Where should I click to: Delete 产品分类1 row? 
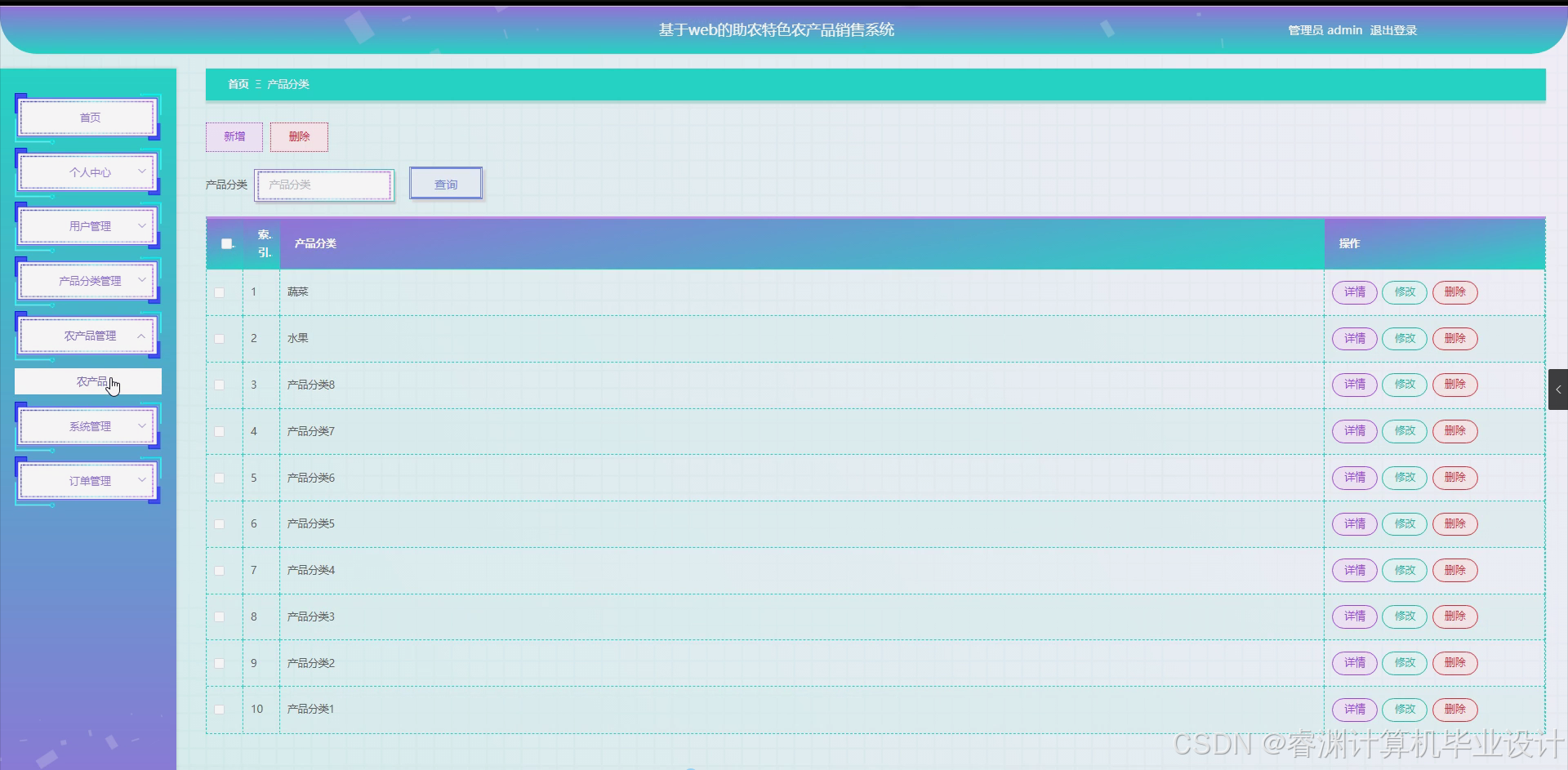(1455, 710)
